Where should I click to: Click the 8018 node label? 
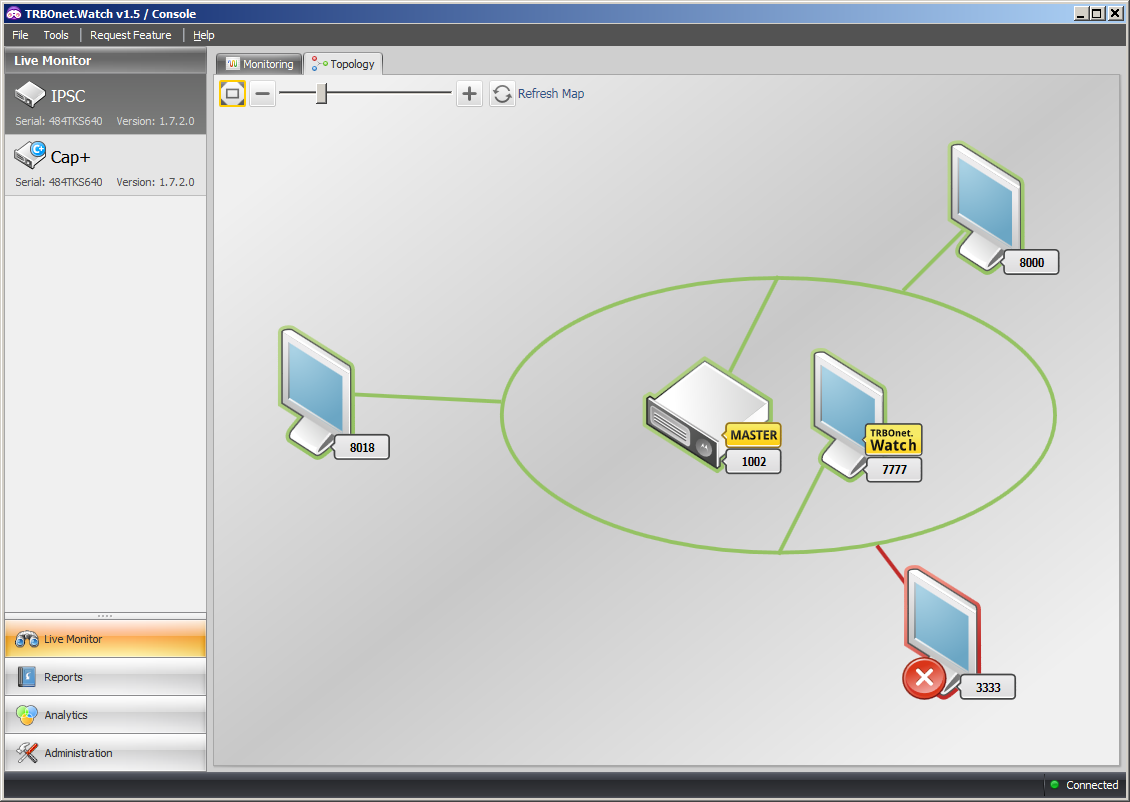(362, 447)
